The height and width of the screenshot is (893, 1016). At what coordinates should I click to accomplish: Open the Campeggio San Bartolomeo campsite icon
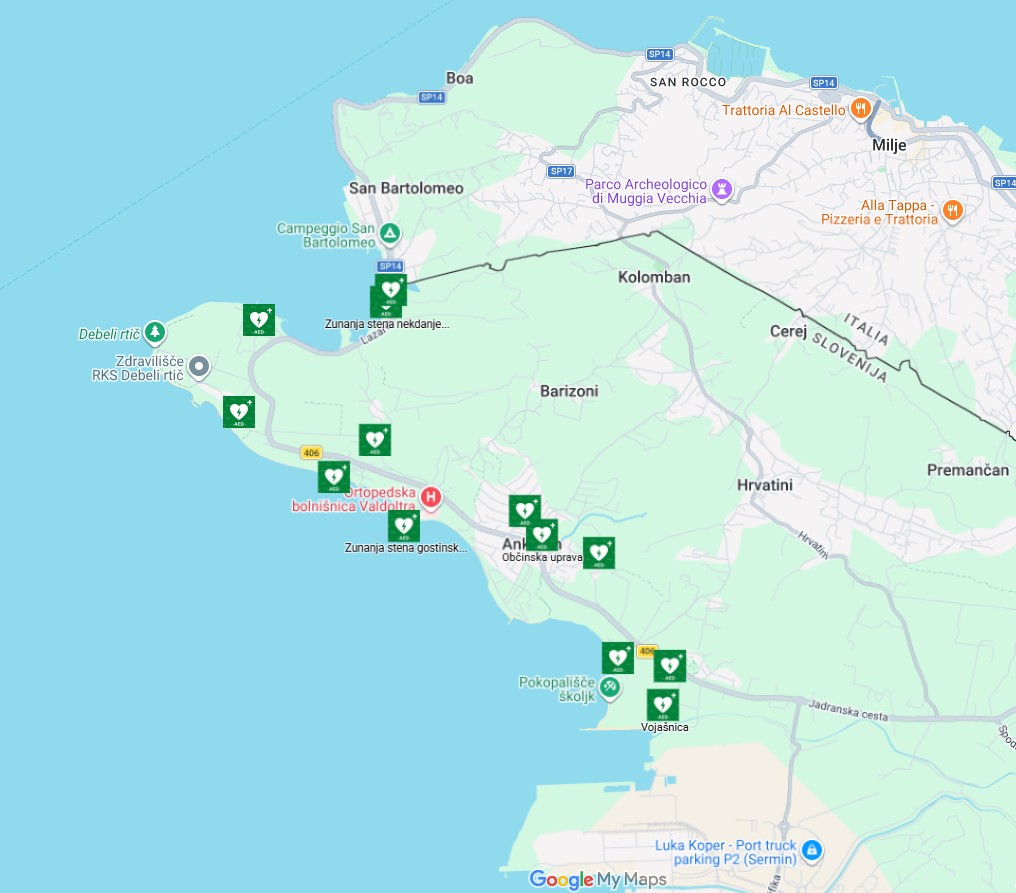coord(391,235)
